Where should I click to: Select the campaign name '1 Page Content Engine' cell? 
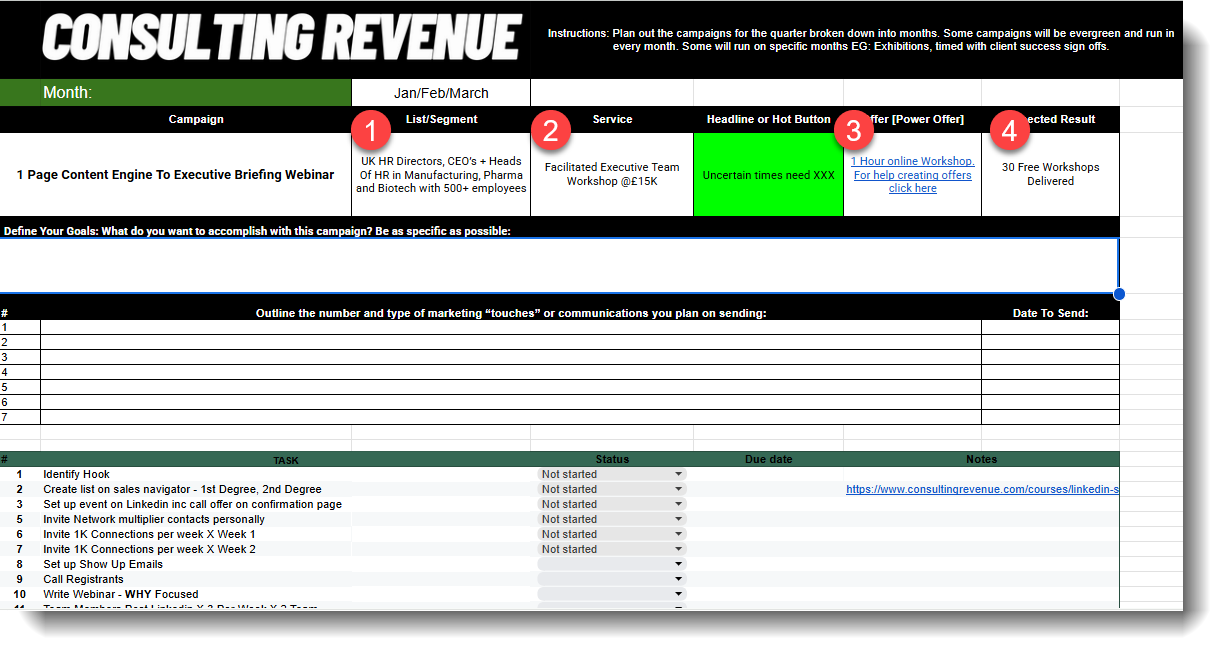point(176,175)
